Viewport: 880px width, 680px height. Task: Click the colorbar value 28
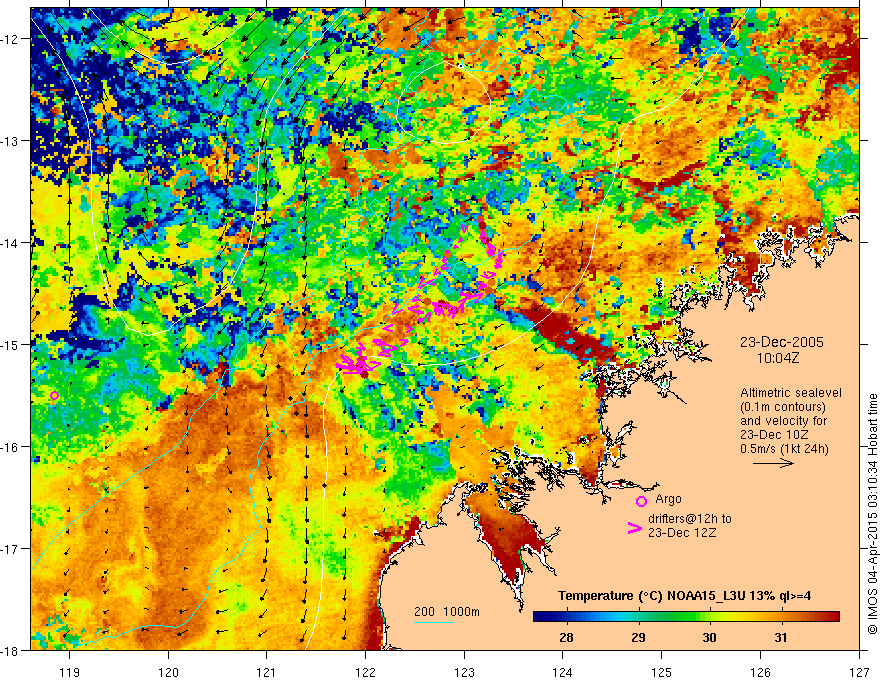click(x=566, y=637)
